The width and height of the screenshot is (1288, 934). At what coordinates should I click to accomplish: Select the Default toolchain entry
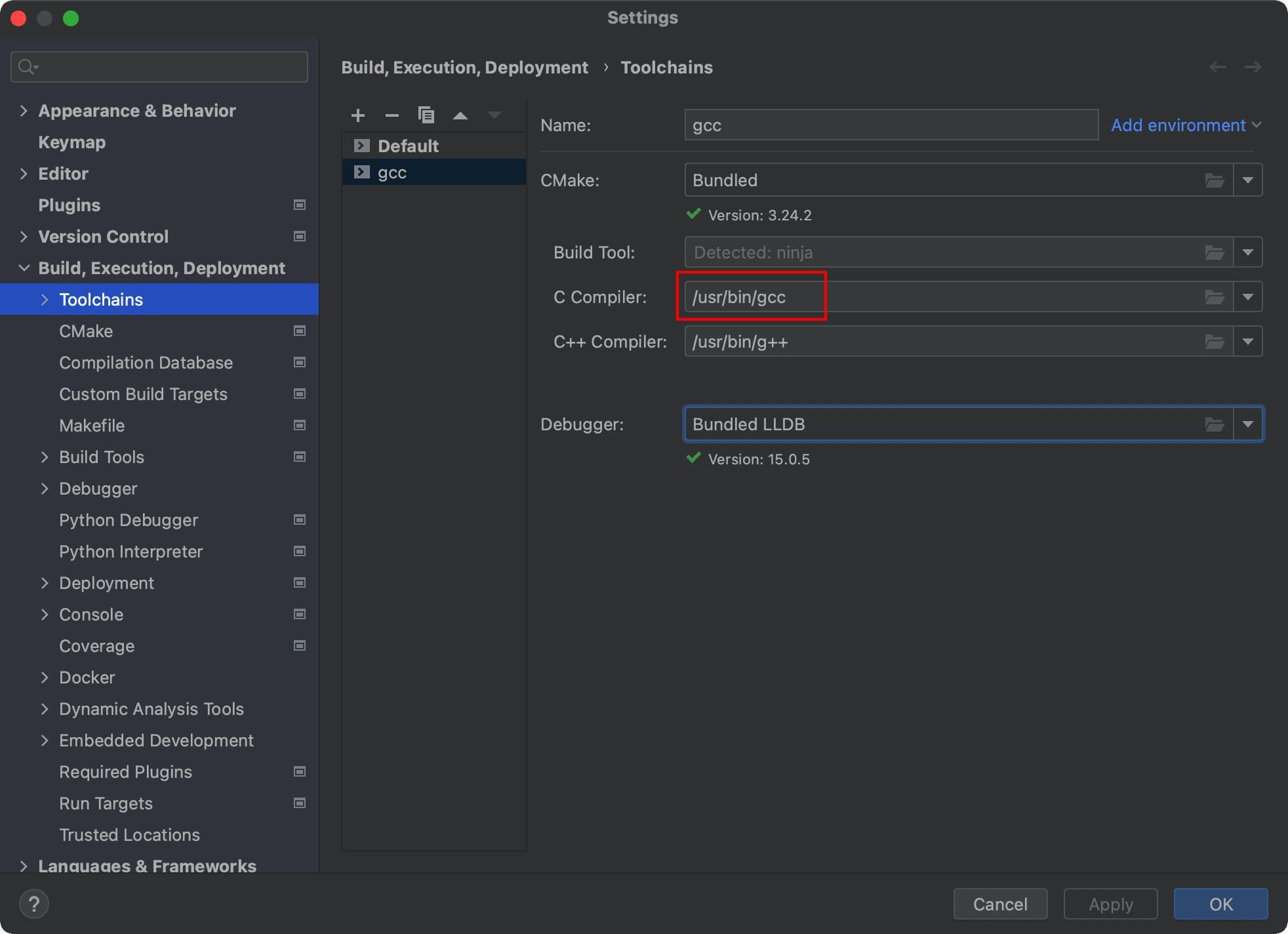coord(408,146)
